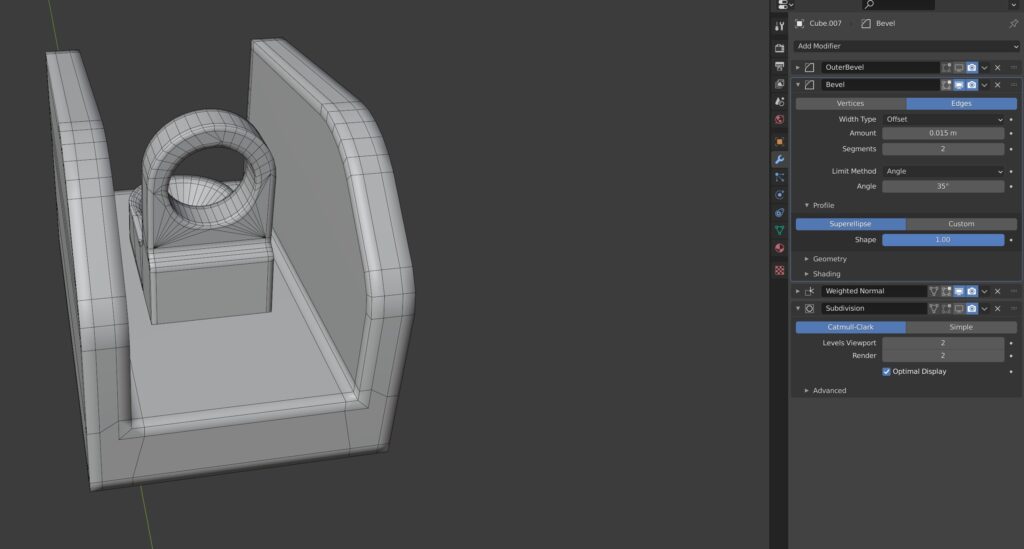Screen dimensions: 1024x549
Task: Open OuterBevel modifier extras dropdown arrow
Action: coord(985,67)
